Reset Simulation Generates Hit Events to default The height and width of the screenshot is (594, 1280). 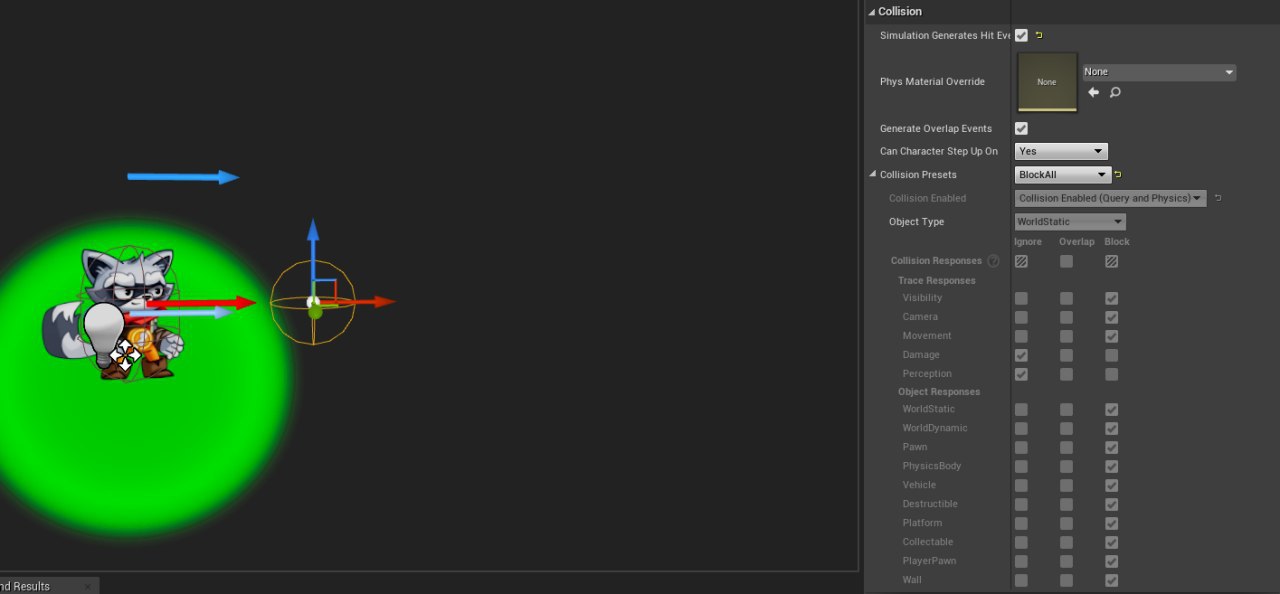(1038, 36)
